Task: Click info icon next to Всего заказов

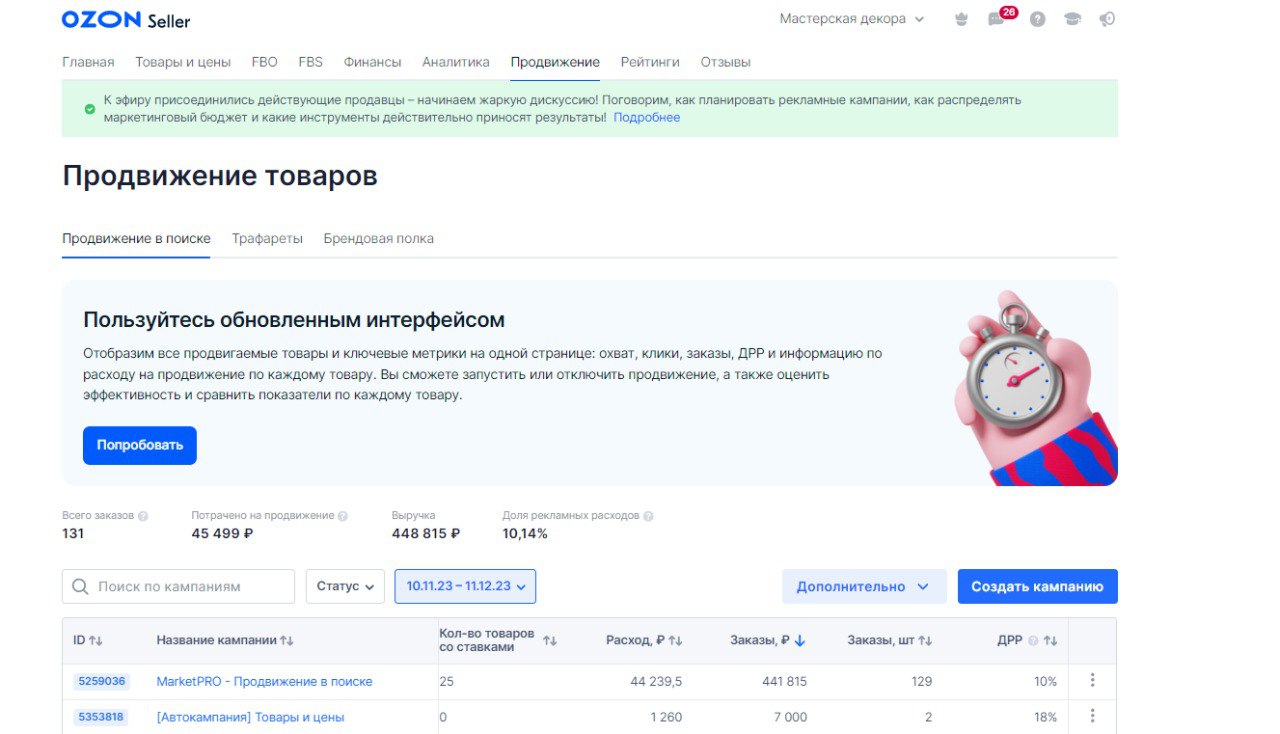Action: click(143, 516)
